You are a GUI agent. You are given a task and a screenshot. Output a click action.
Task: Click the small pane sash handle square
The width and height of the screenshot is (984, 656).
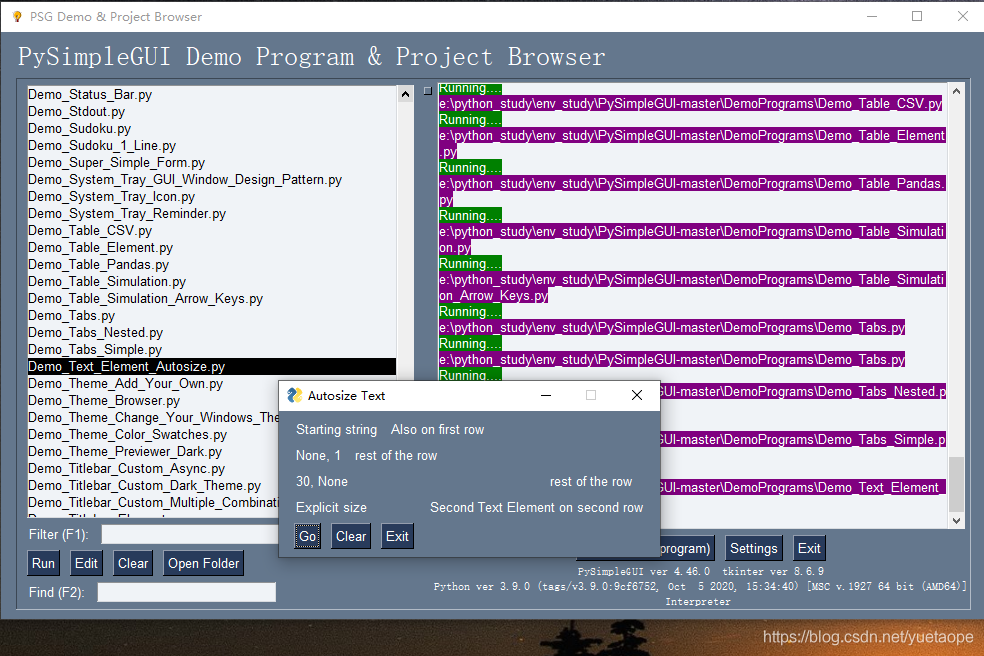pyautogui.click(x=428, y=90)
